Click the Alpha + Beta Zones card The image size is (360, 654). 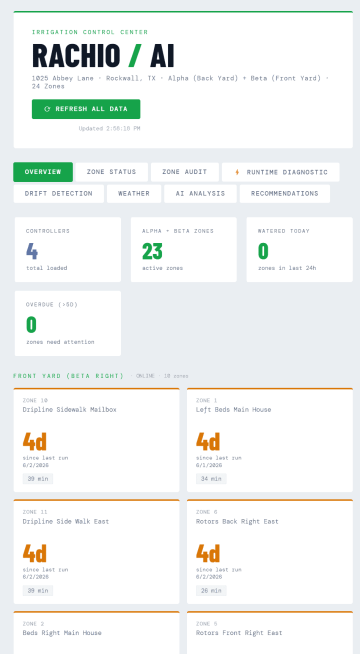tap(184, 249)
